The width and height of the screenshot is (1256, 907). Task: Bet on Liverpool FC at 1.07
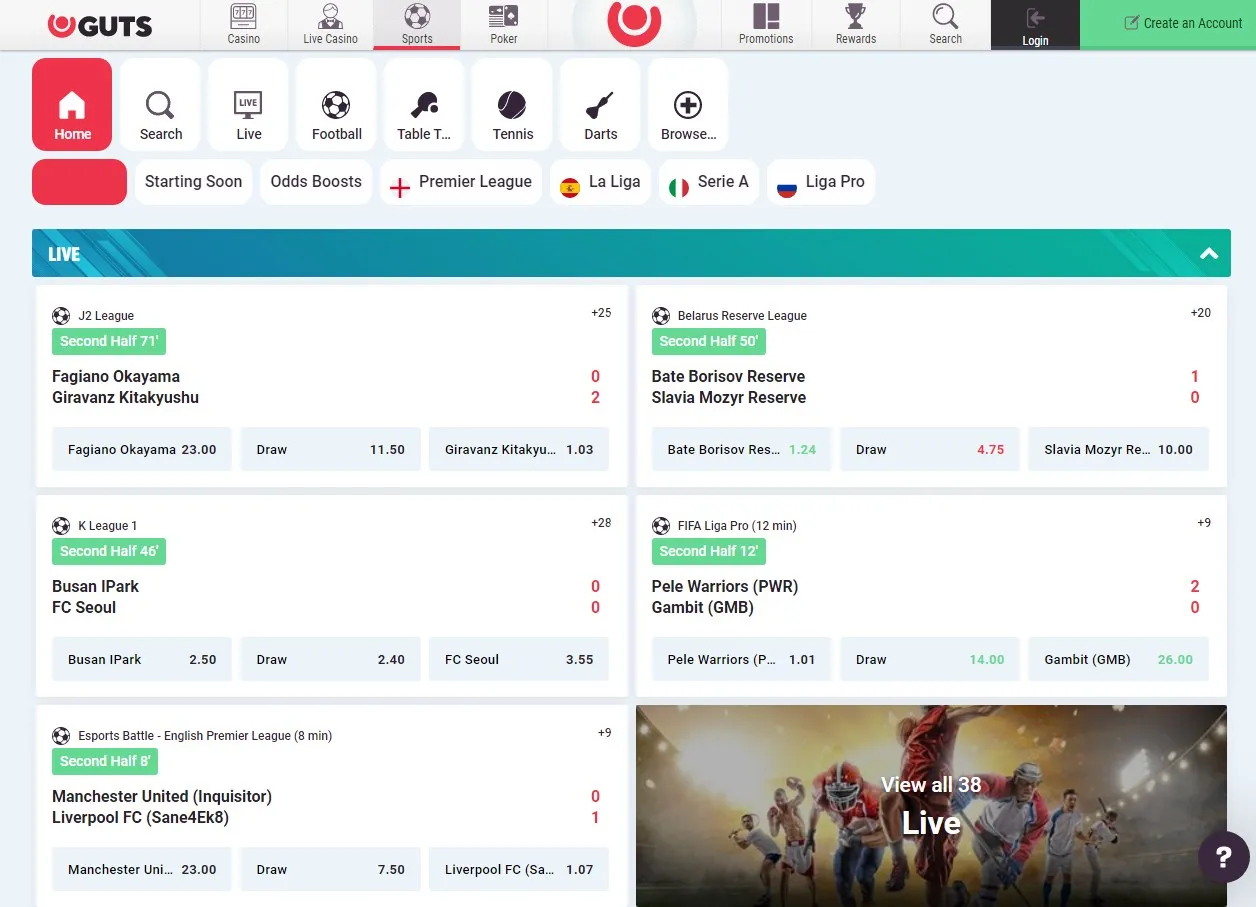[x=519, y=869]
